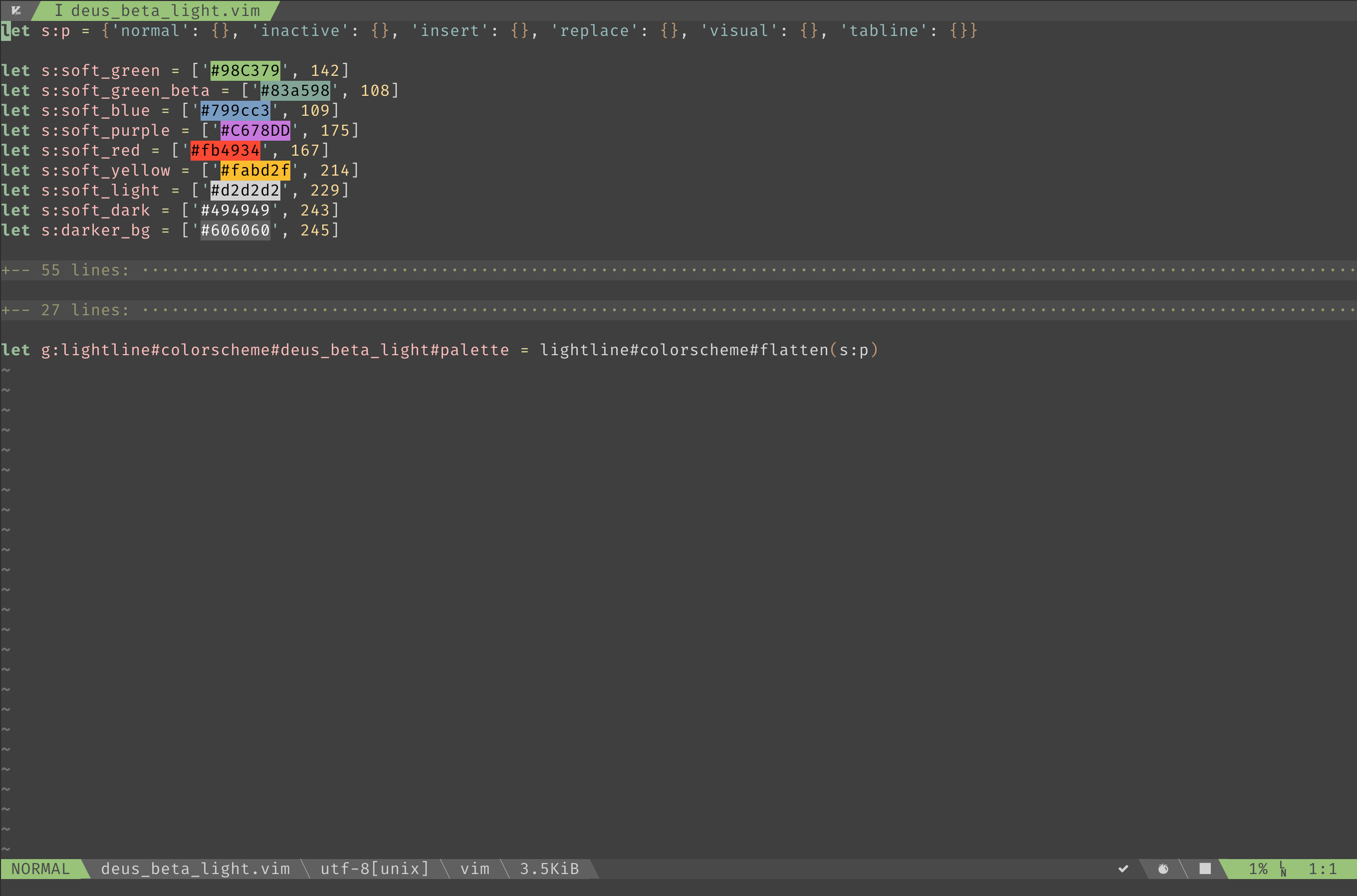The width and height of the screenshot is (1357, 896).
Task: Click the Vim logo icon in tabline
Action: [16, 10]
